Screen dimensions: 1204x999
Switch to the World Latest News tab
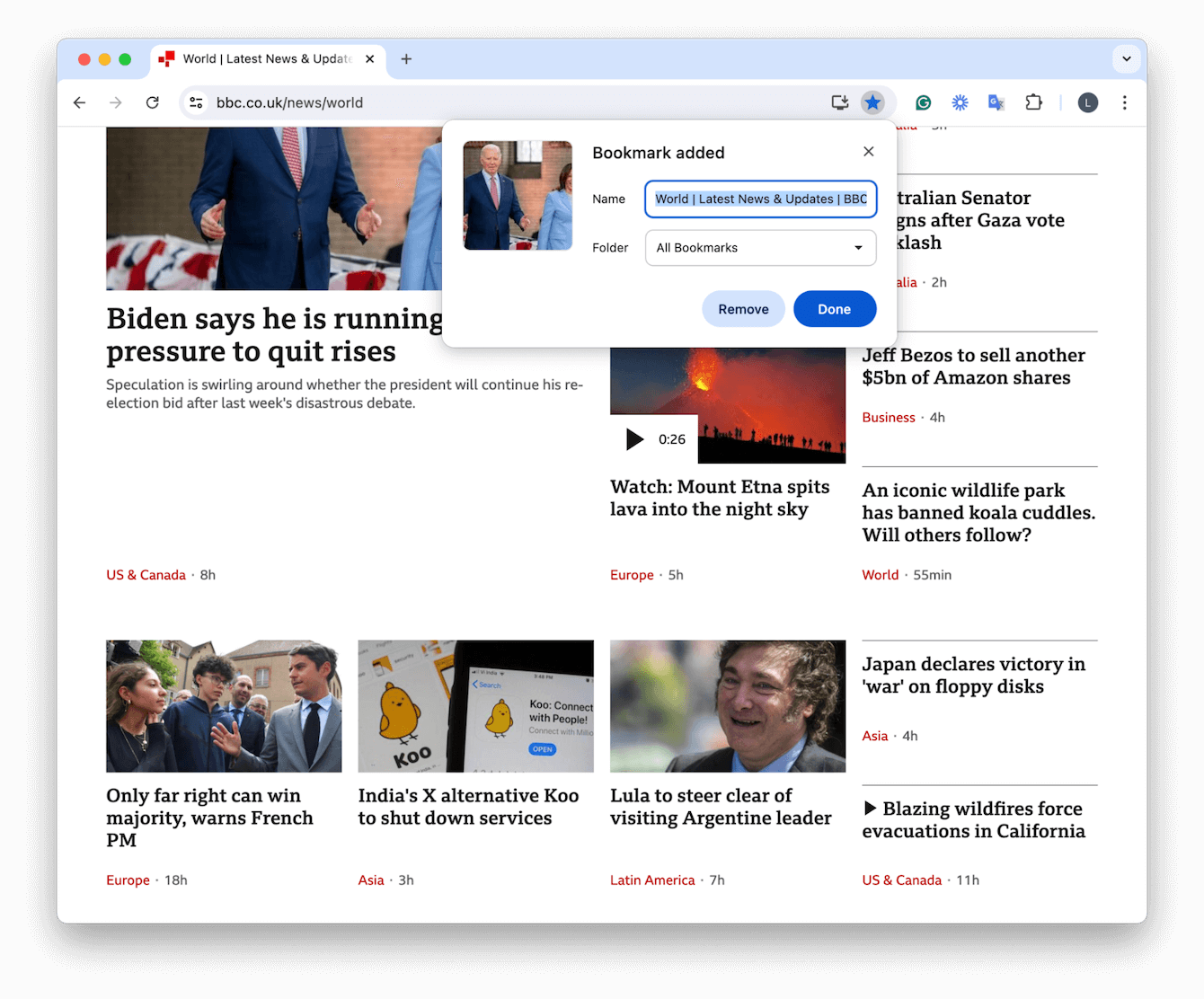[261, 58]
